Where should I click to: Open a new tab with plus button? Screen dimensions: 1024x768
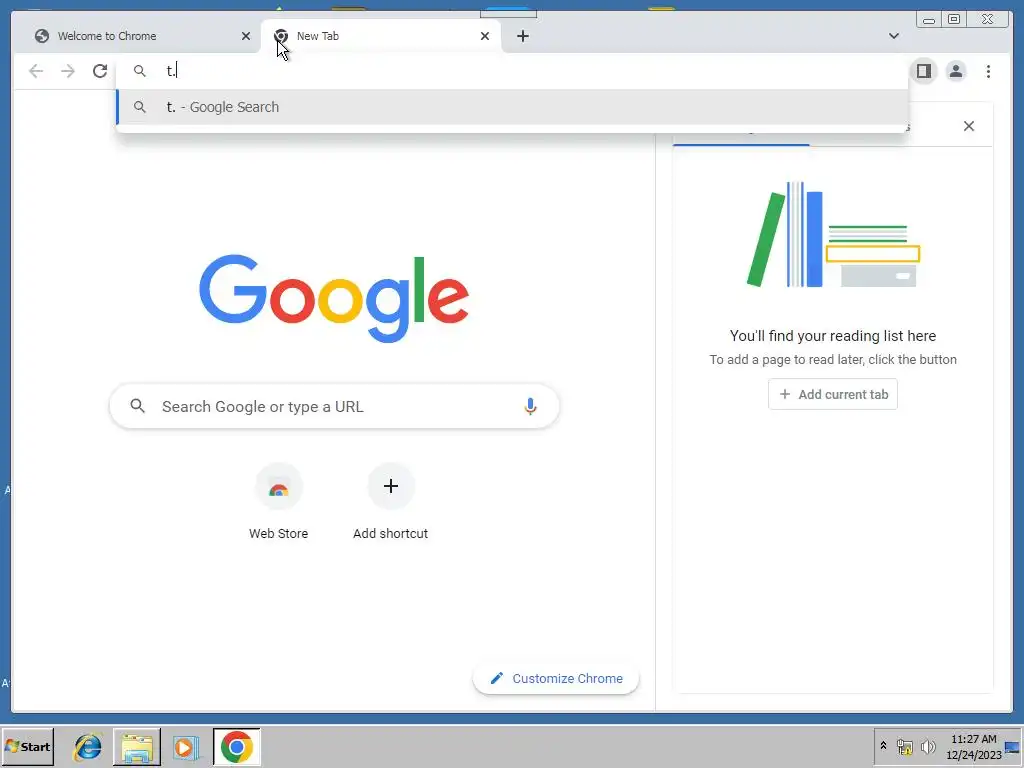[x=522, y=36]
